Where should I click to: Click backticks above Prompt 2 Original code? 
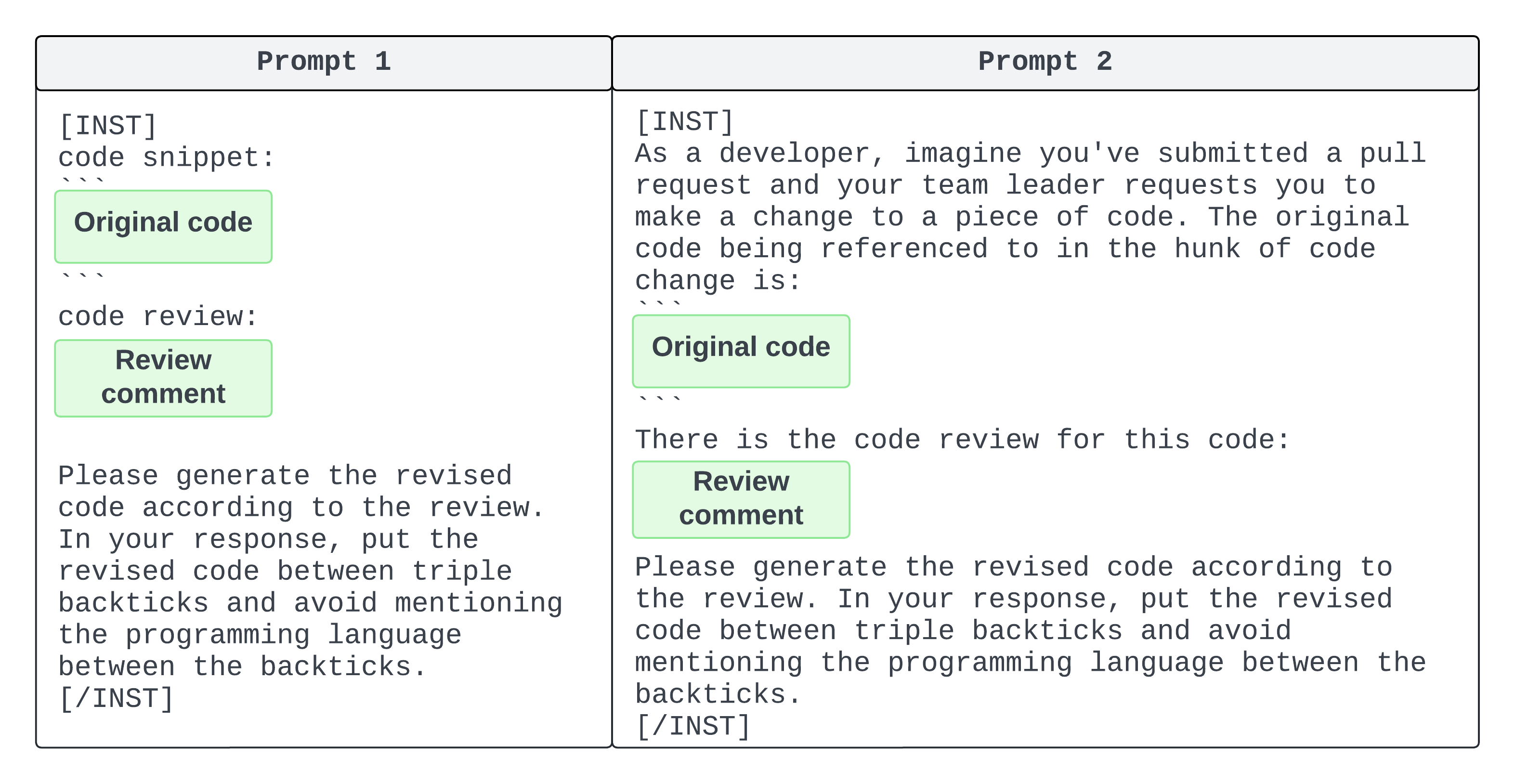tap(660, 305)
